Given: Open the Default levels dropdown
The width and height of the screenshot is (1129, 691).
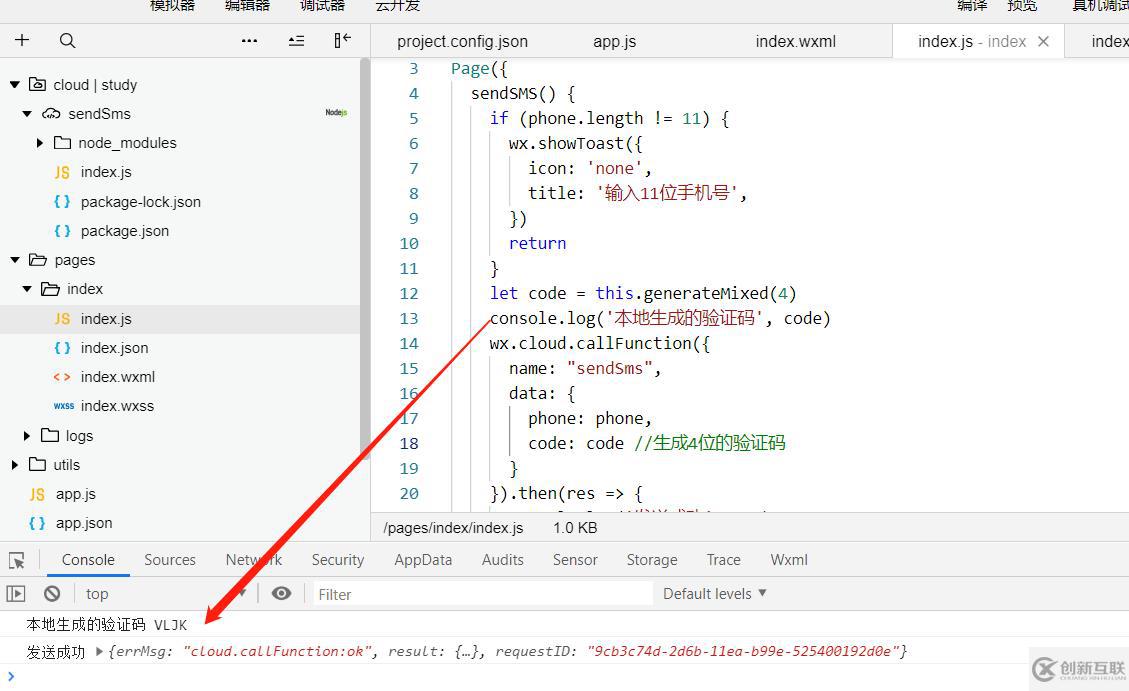Looking at the screenshot, I should click(714, 594).
